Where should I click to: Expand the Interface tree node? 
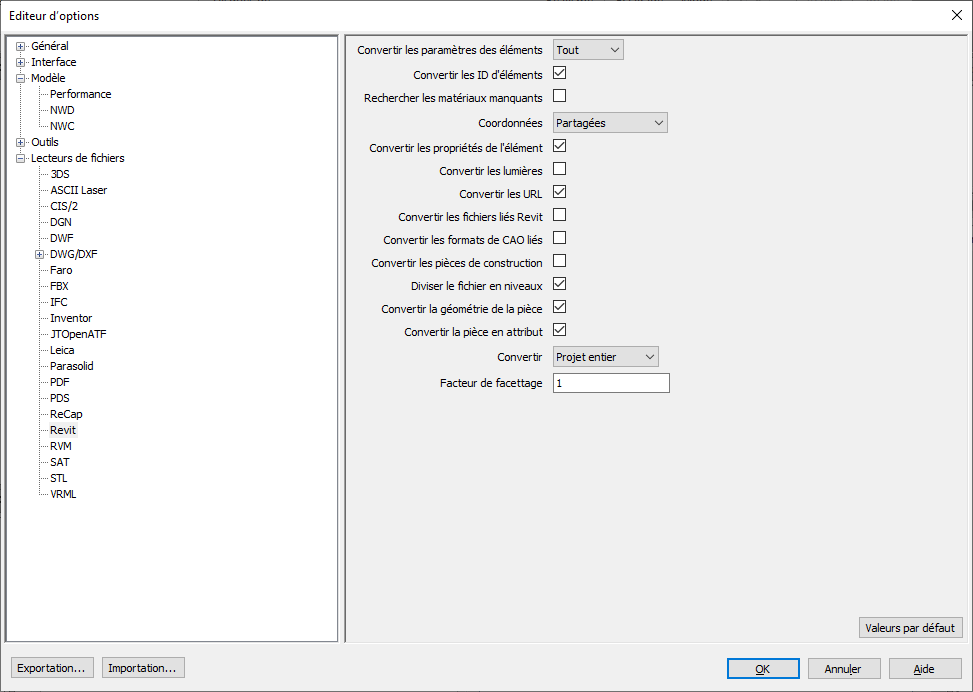pos(20,62)
